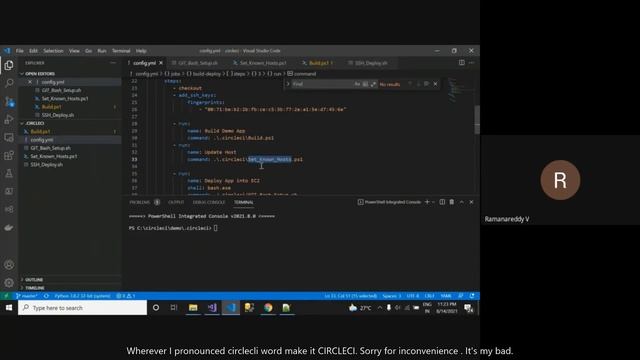The image size is (640, 360).
Task: Open the Search view in activity bar
Action: (9, 83)
